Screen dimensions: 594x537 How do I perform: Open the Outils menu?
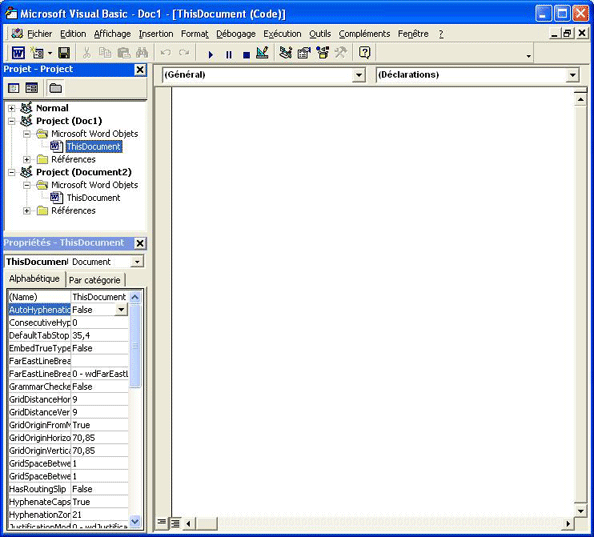(x=320, y=34)
